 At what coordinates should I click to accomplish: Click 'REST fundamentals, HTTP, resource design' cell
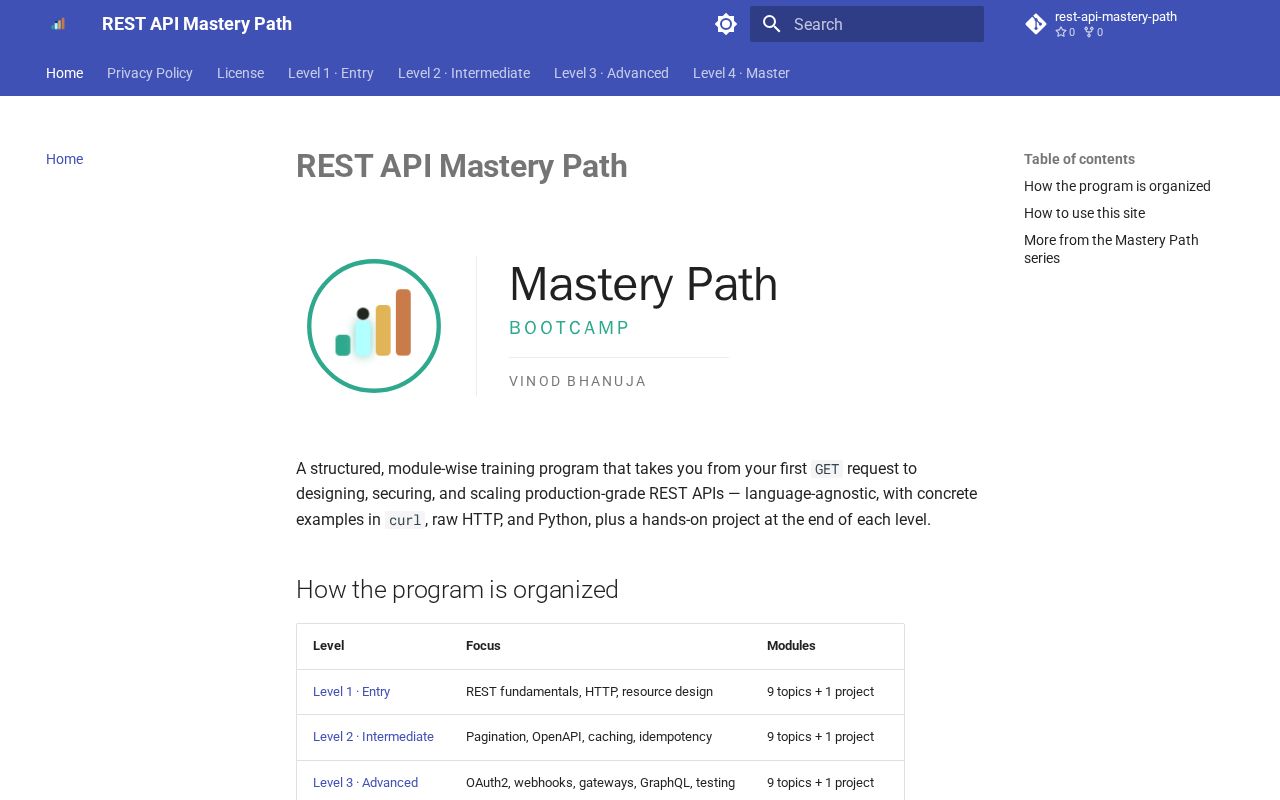pos(589,692)
